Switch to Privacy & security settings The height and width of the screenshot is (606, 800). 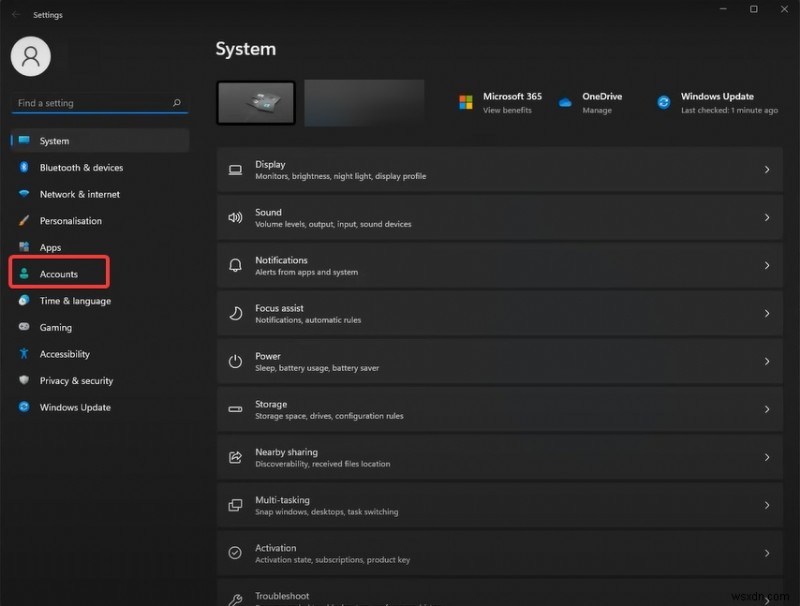coord(72,380)
